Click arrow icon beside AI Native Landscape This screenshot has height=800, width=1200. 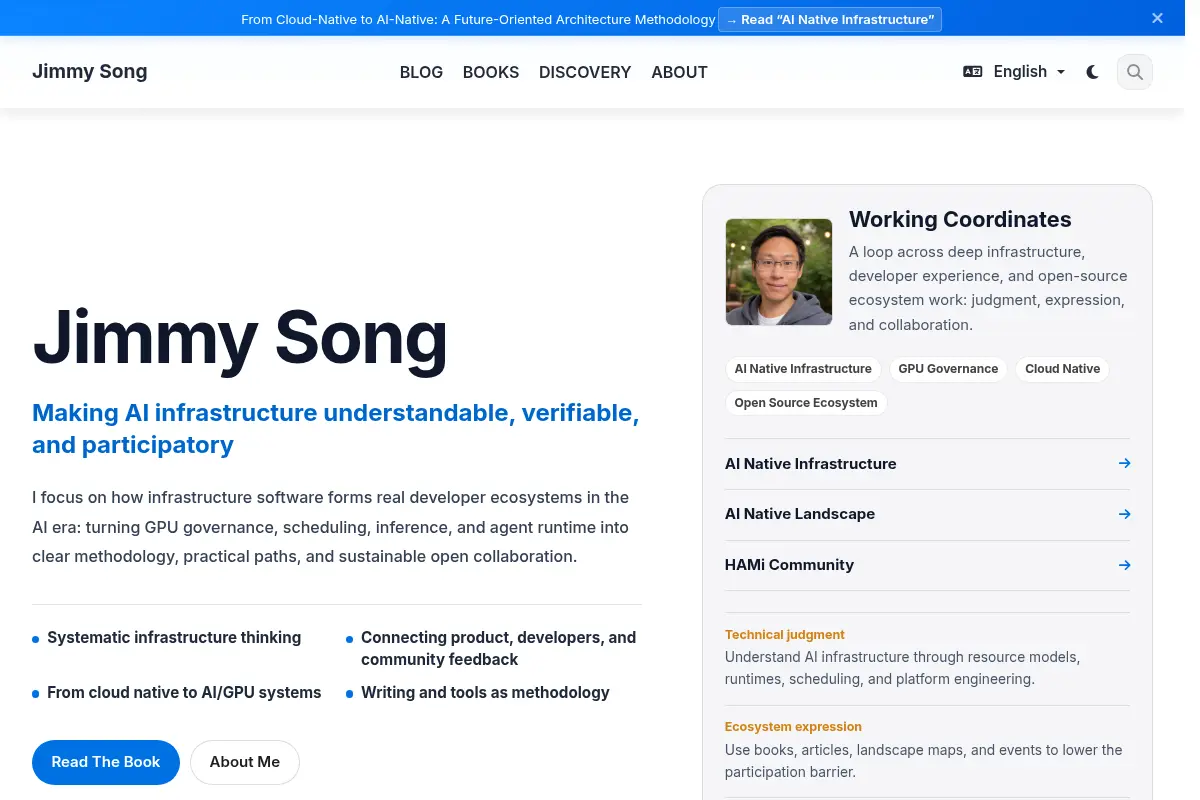(x=1124, y=514)
